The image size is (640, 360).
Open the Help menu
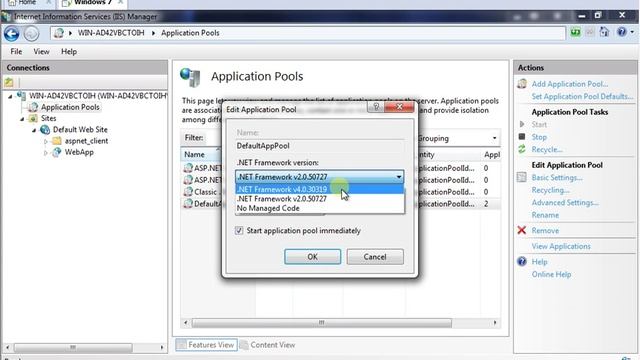coord(69,51)
